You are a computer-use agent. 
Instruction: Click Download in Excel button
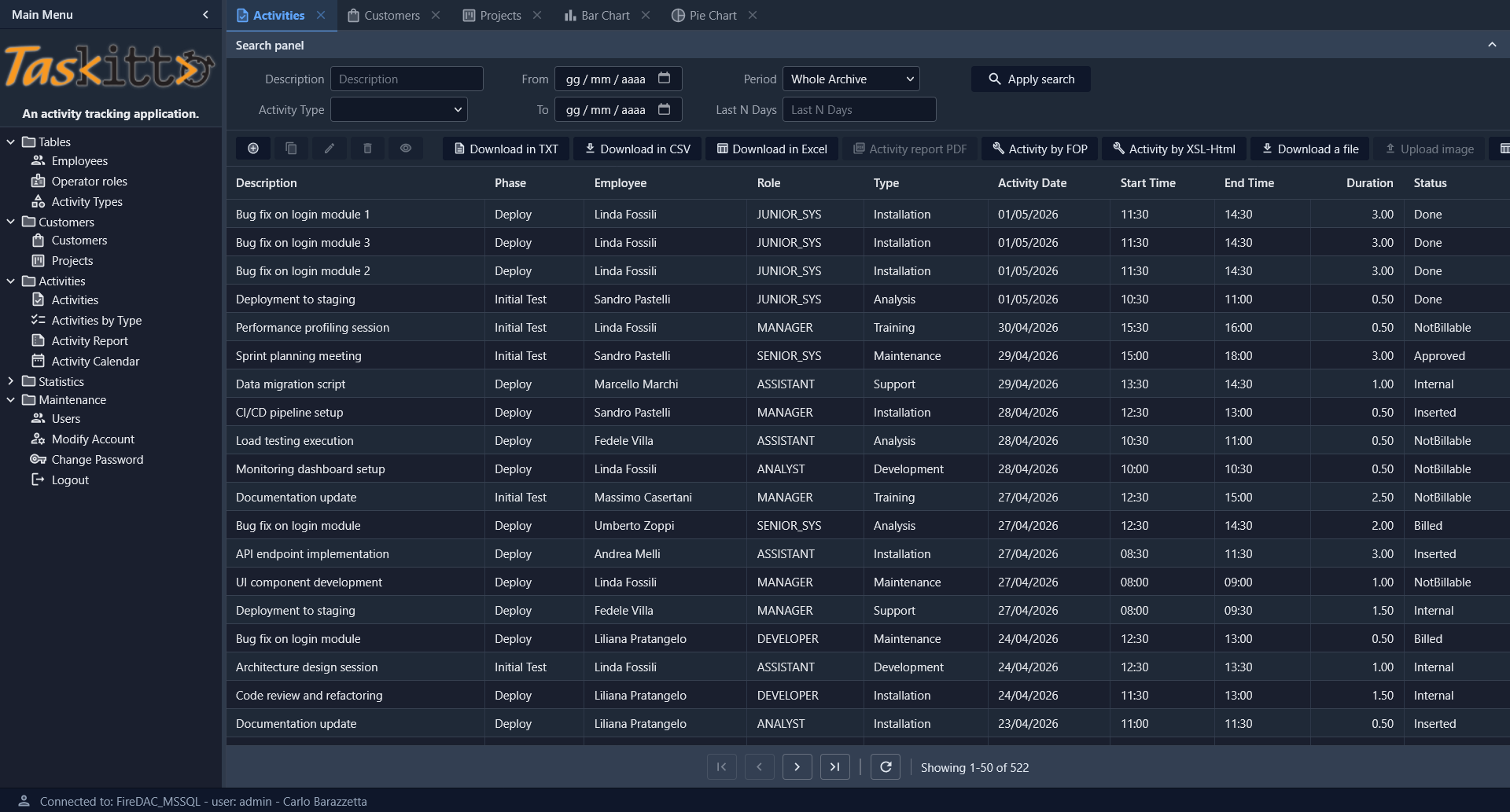(772, 149)
